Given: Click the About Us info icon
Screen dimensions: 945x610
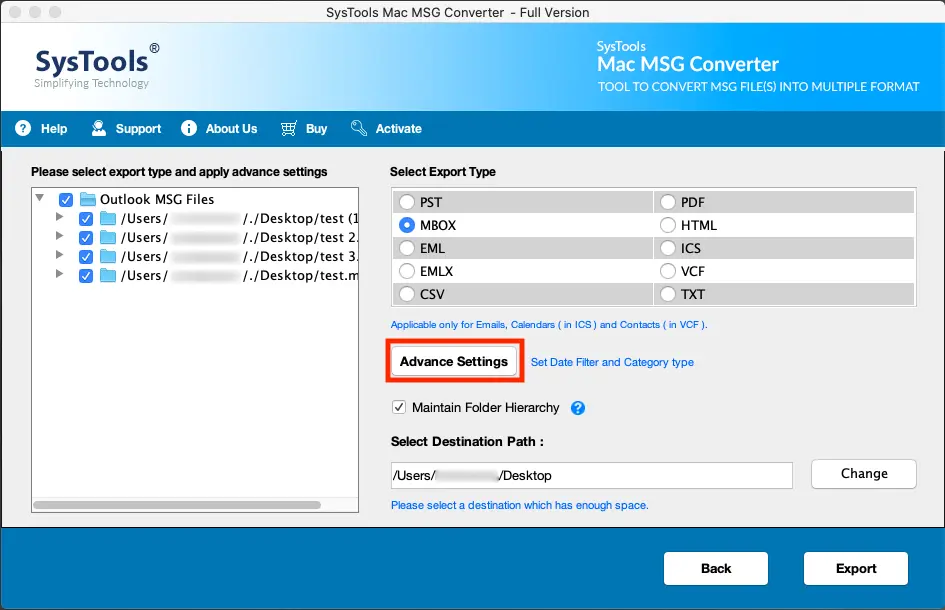Looking at the screenshot, I should pos(188,128).
